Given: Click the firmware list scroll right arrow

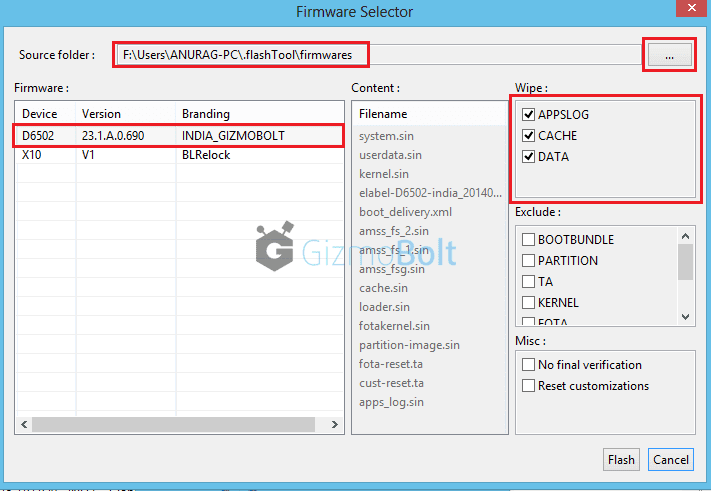Looking at the screenshot, I should (335, 424).
